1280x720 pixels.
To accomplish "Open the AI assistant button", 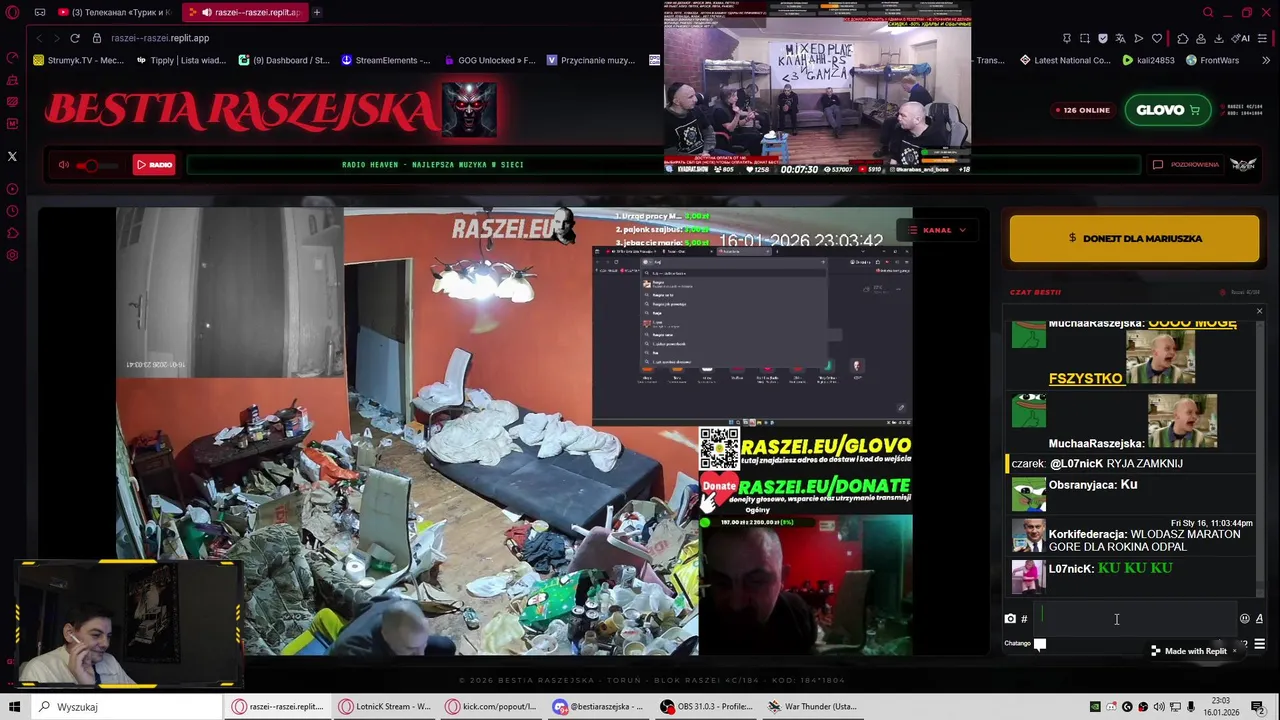I will click(1241, 38).
